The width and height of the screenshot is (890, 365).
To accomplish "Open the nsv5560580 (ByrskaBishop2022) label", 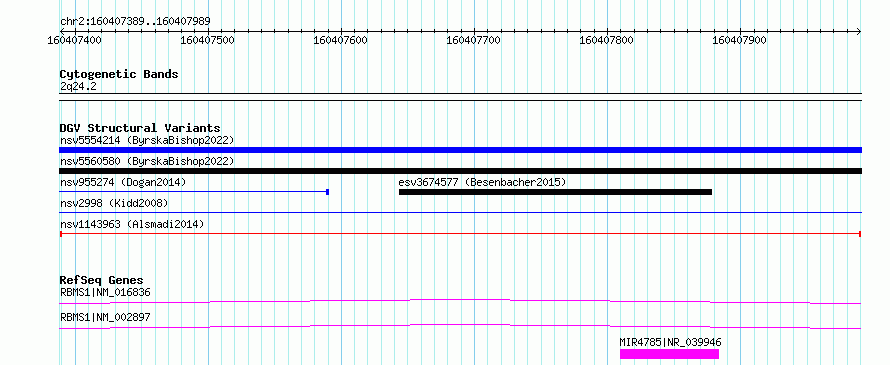I will coord(147,161).
